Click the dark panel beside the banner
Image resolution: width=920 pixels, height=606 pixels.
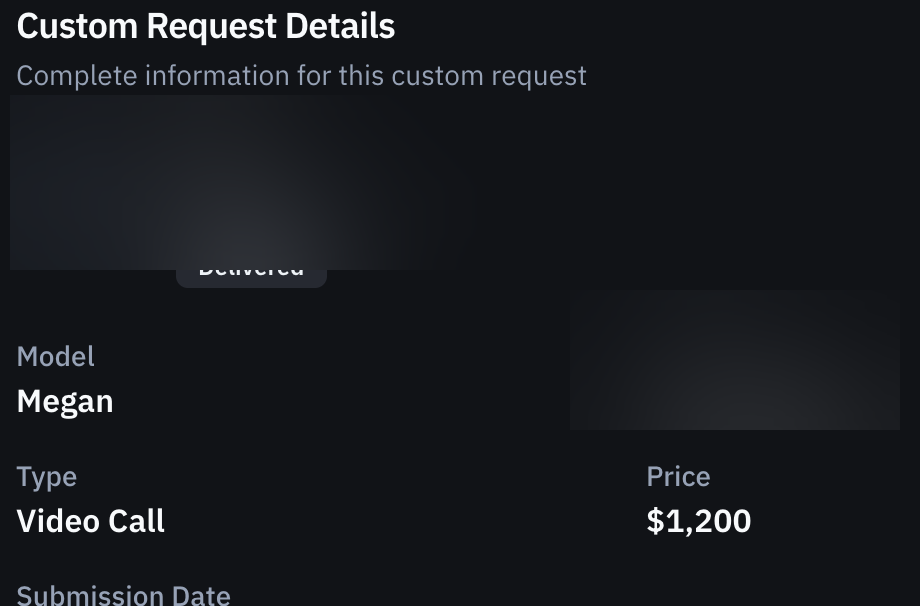point(700,180)
